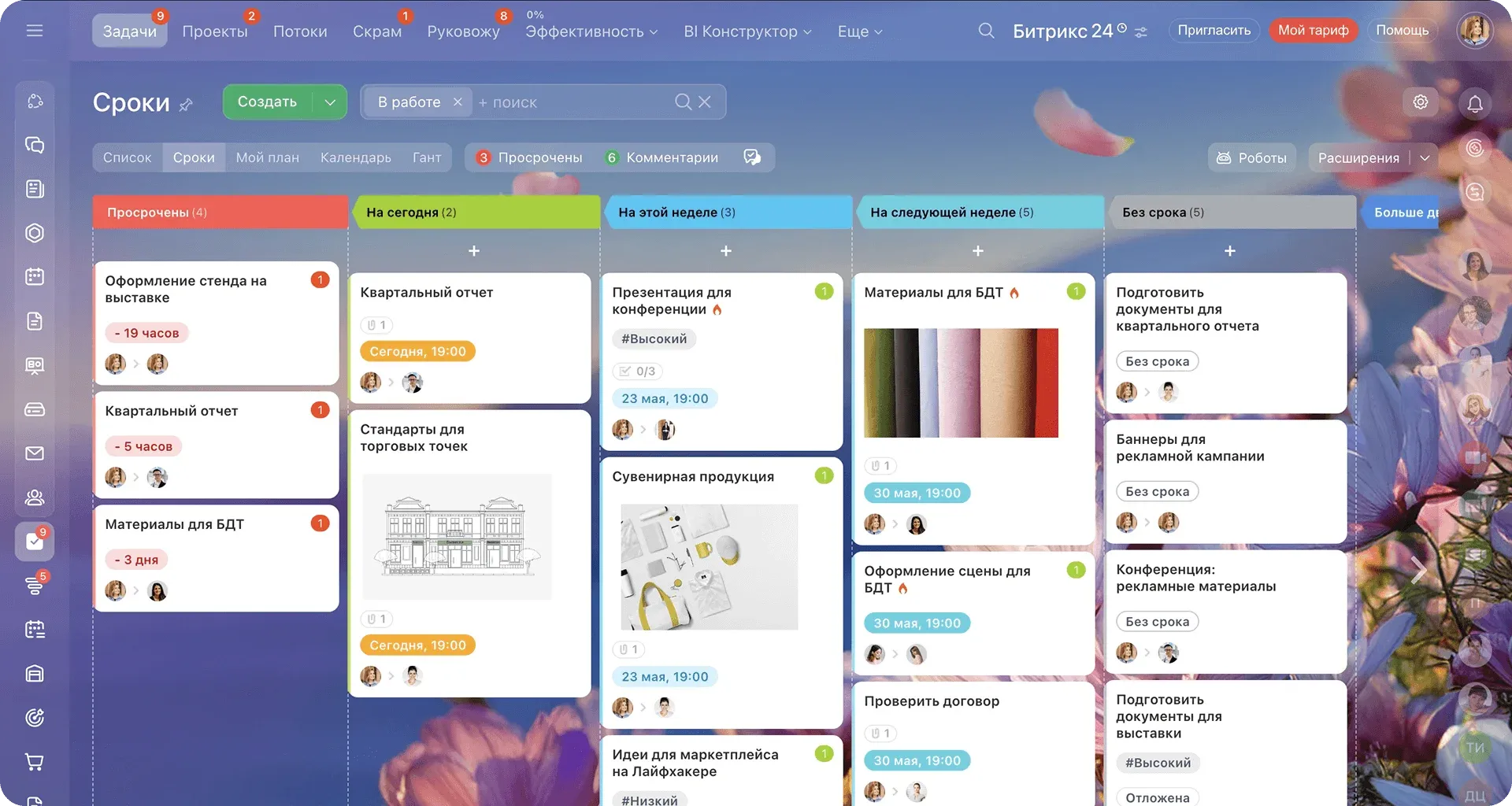Open the Задачи top menu item
Screen dimensions: 1512x806
coord(130,31)
